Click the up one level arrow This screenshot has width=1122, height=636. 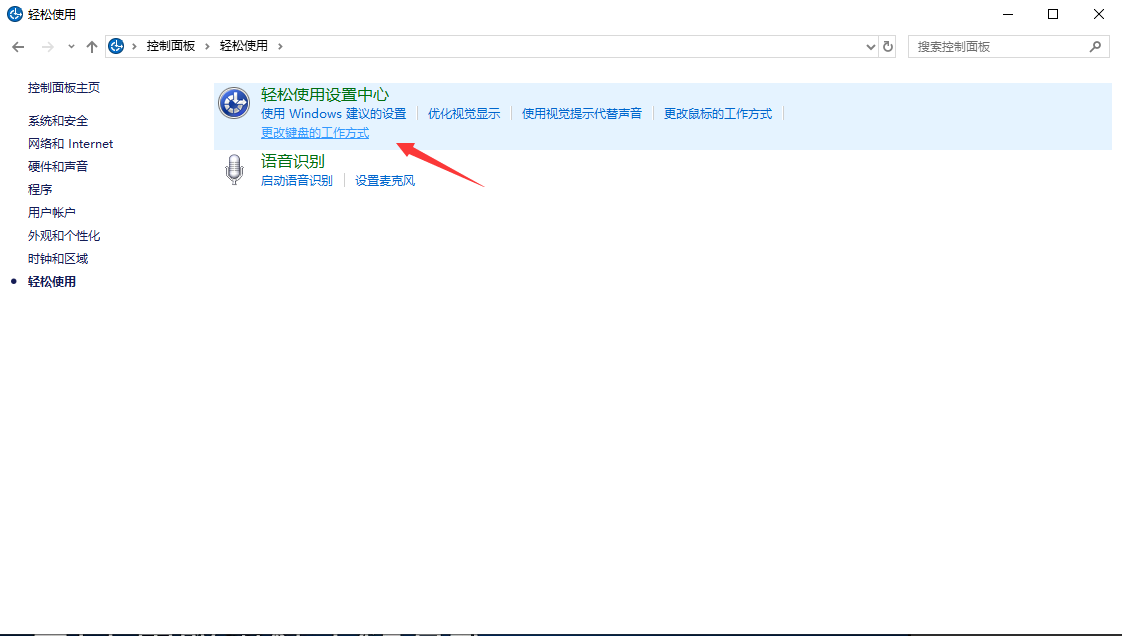coord(92,47)
